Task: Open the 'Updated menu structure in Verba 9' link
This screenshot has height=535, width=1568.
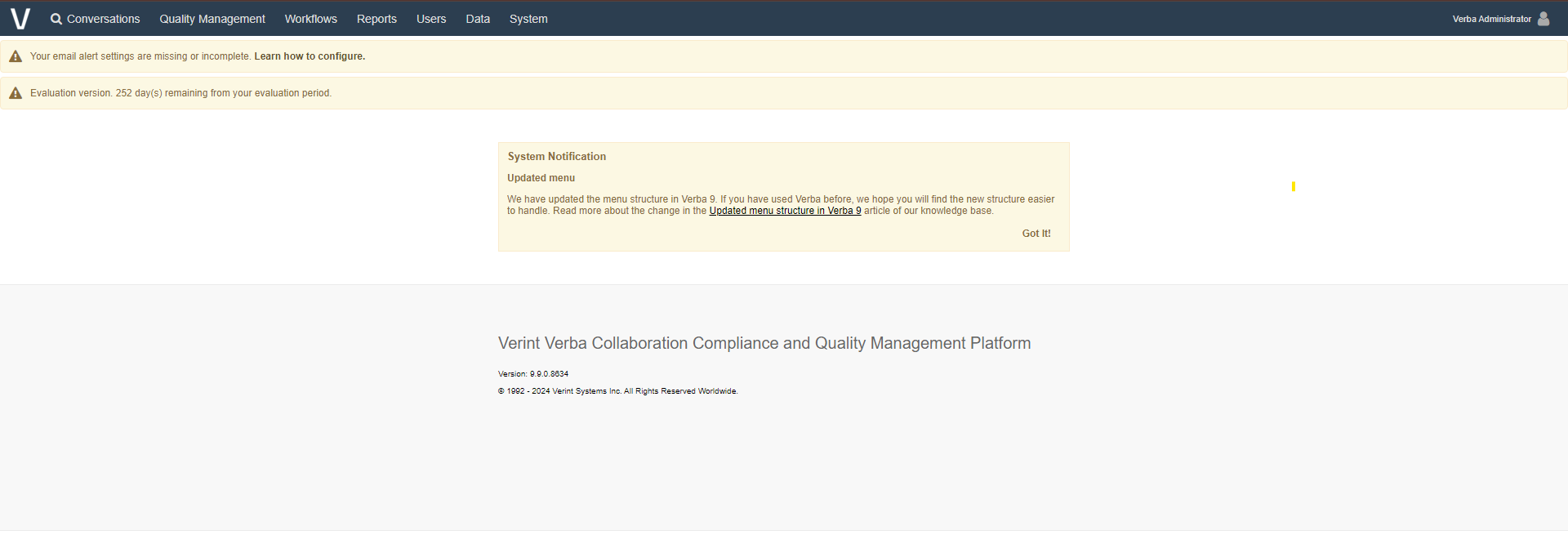Action: (785, 211)
